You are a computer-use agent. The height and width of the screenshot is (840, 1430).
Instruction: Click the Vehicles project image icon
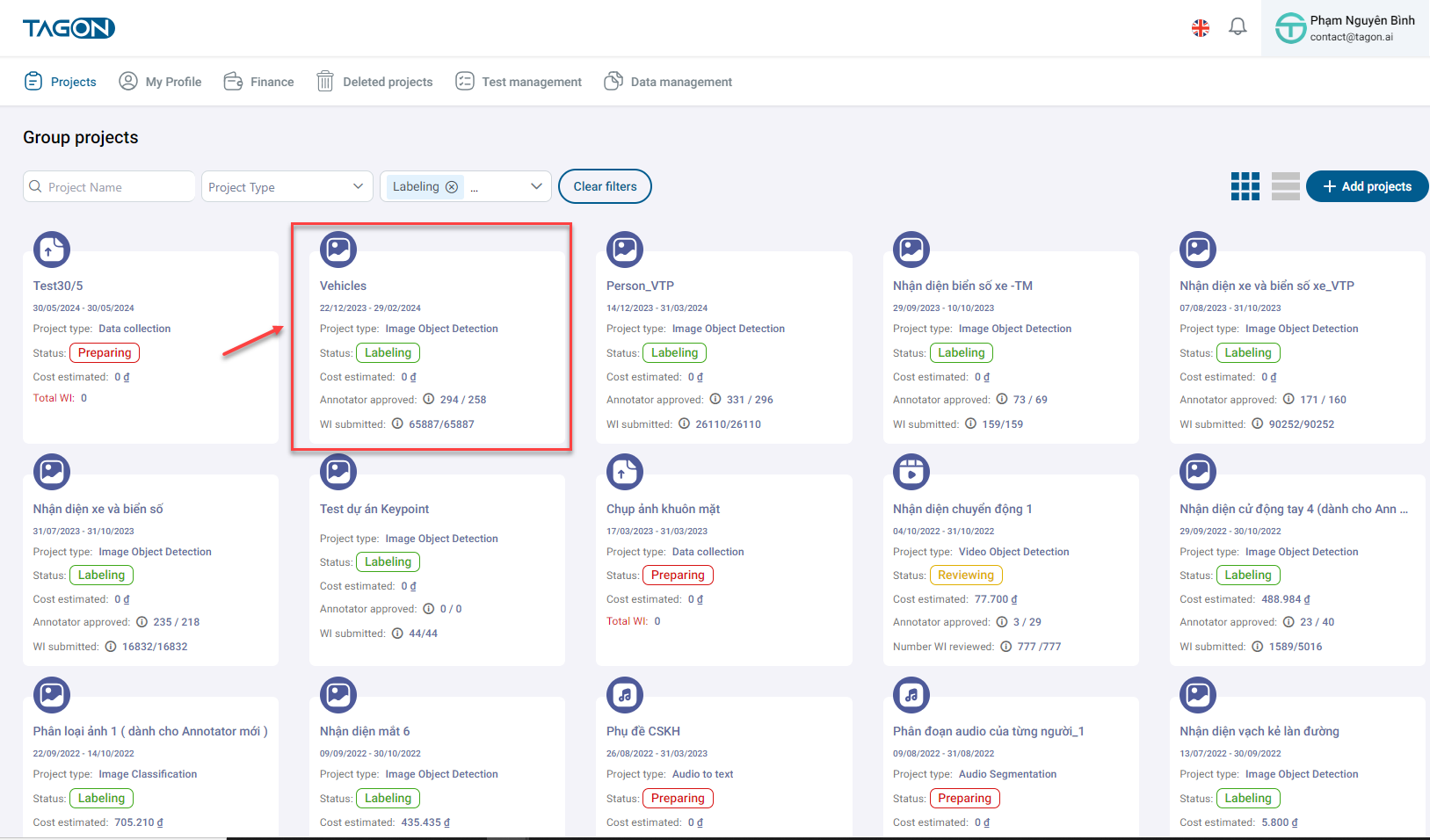pos(338,250)
